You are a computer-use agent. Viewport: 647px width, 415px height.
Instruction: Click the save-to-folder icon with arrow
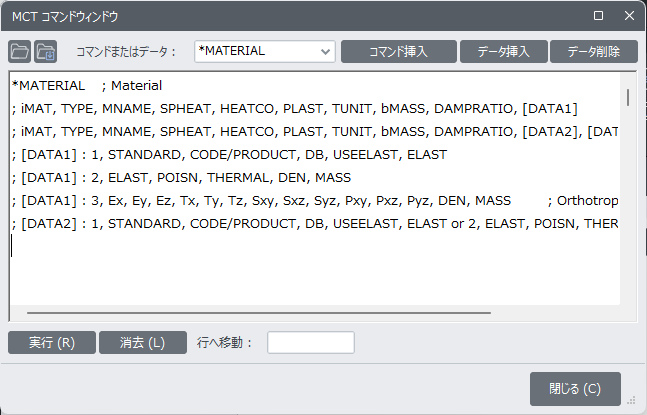coord(45,52)
